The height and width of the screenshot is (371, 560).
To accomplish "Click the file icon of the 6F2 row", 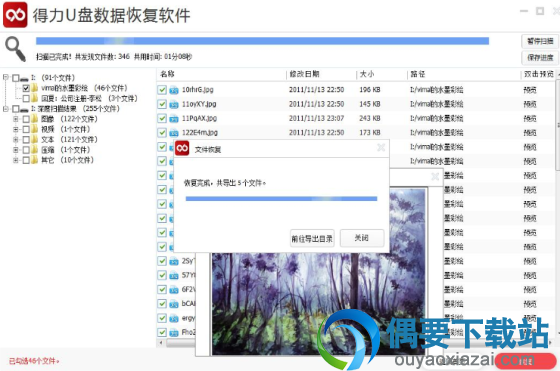I will click(174, 290).
